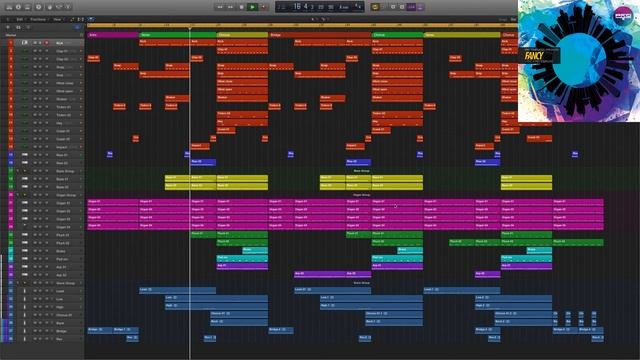Toggle the purple Count-in 1234 button
This screenshot has height=360, width=640.
[x=411, y=7]
